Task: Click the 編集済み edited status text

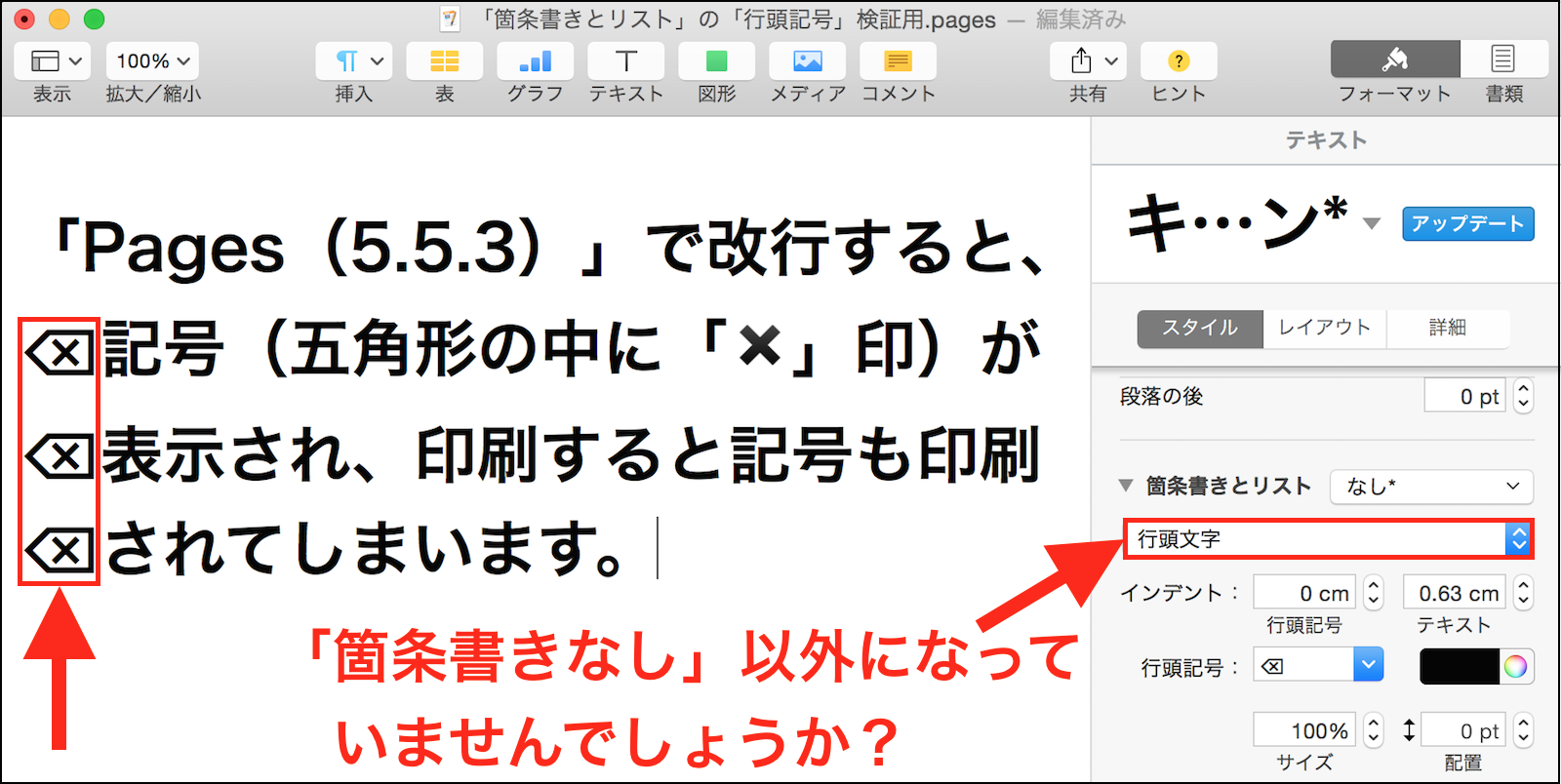Action: point(1081,19)
